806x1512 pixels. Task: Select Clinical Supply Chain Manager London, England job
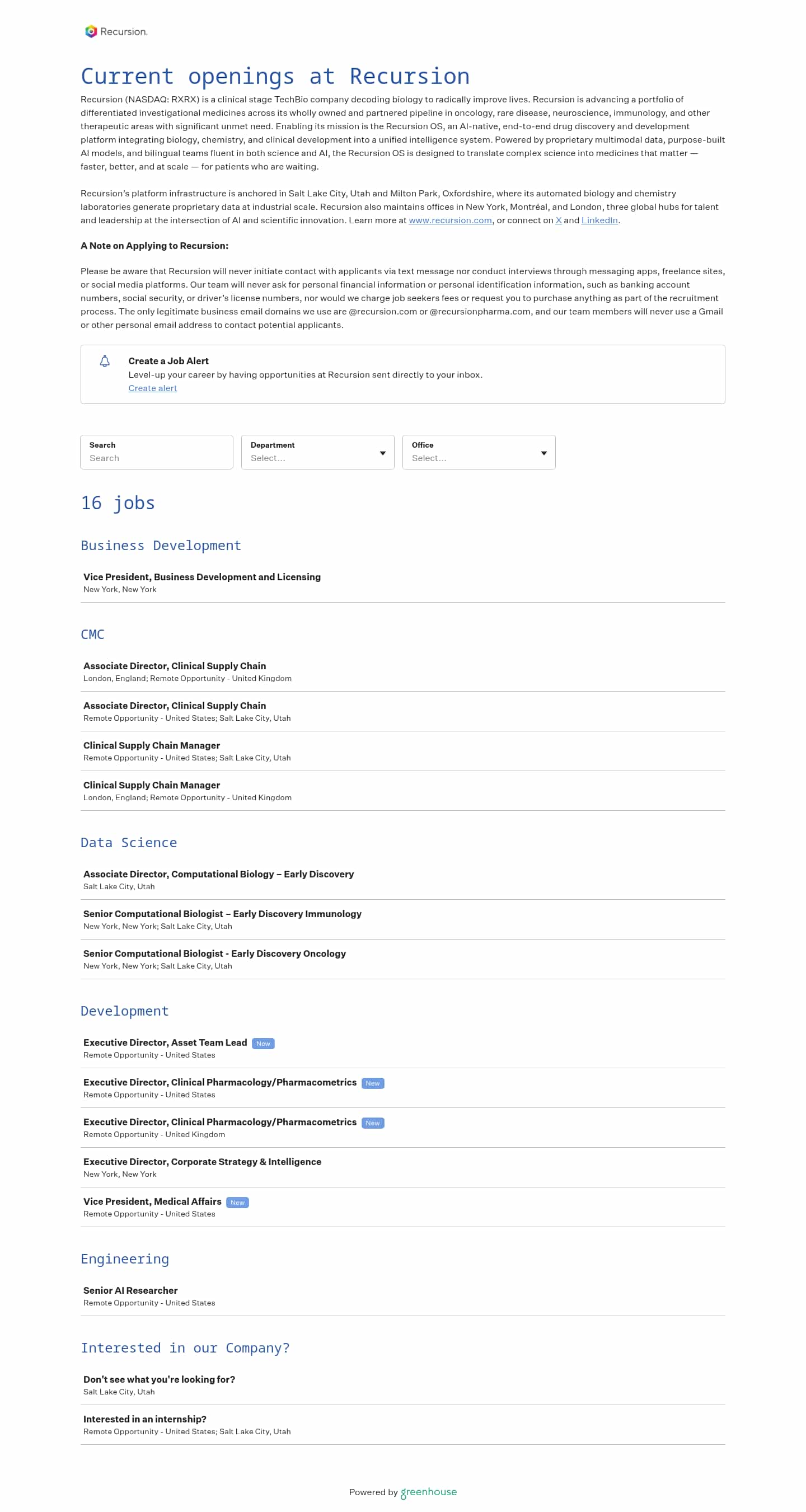point(402,791)
